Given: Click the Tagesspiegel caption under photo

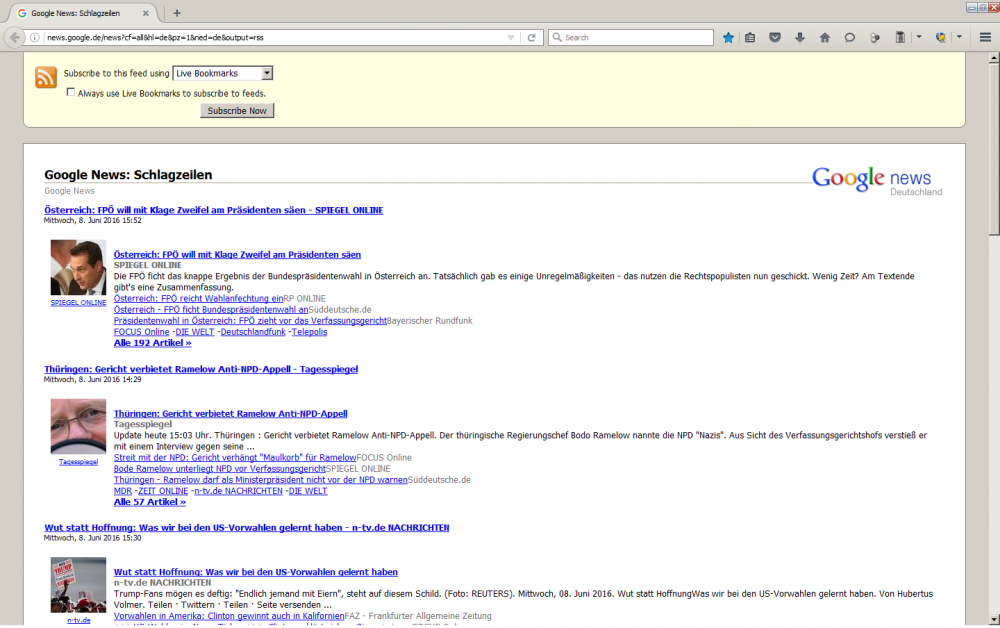Looking at the screenshot, I should click(x=78, y=462).
